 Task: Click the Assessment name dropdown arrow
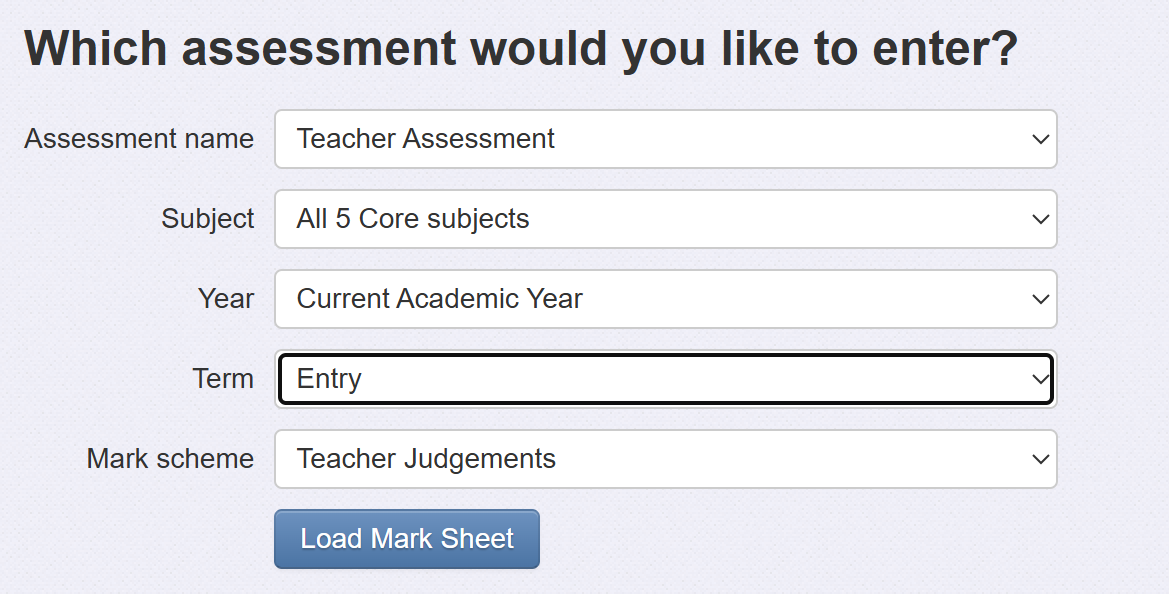tap(1040, 139)
